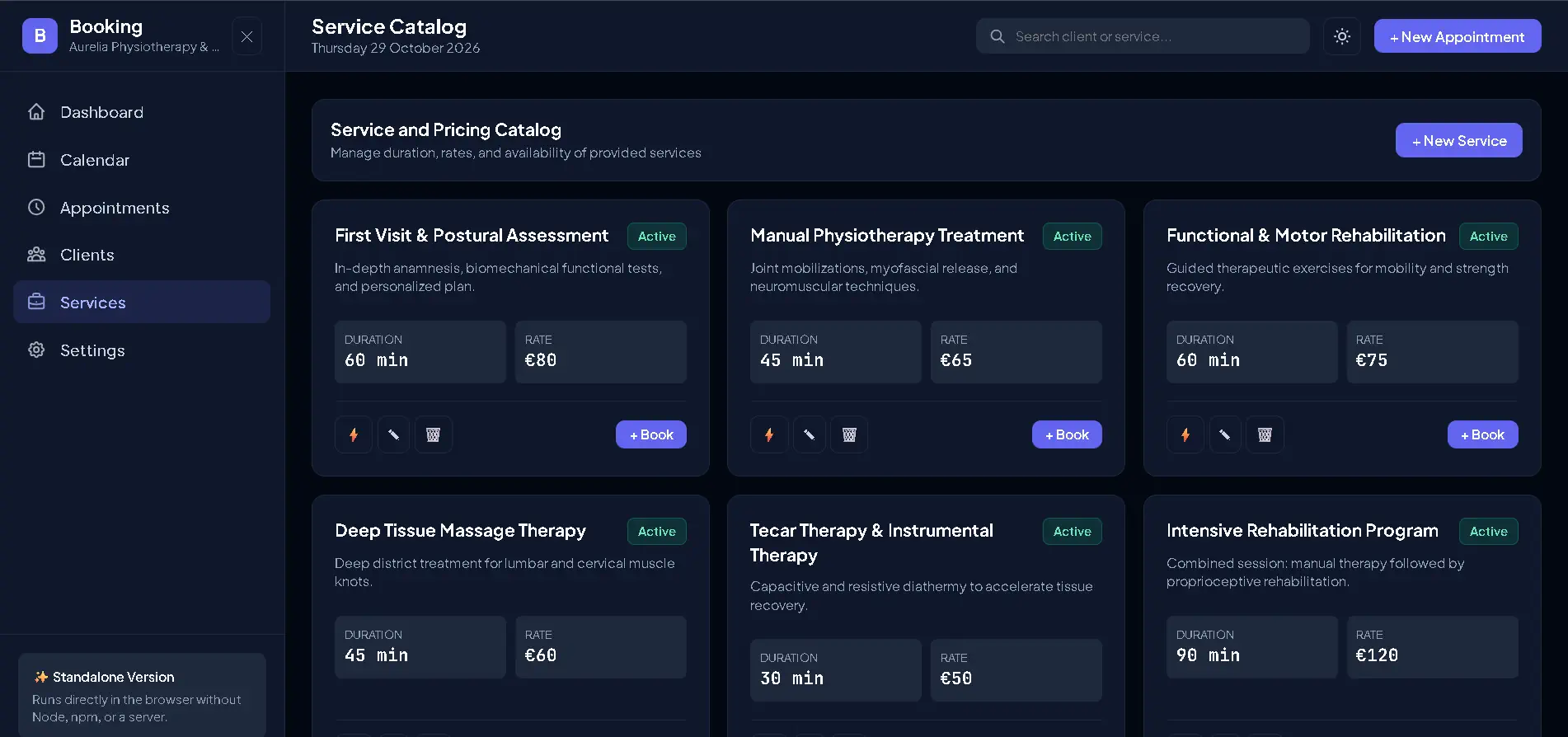
Task: Select the Intensive Rehabilitation Program title
Action: (1303, 531)
